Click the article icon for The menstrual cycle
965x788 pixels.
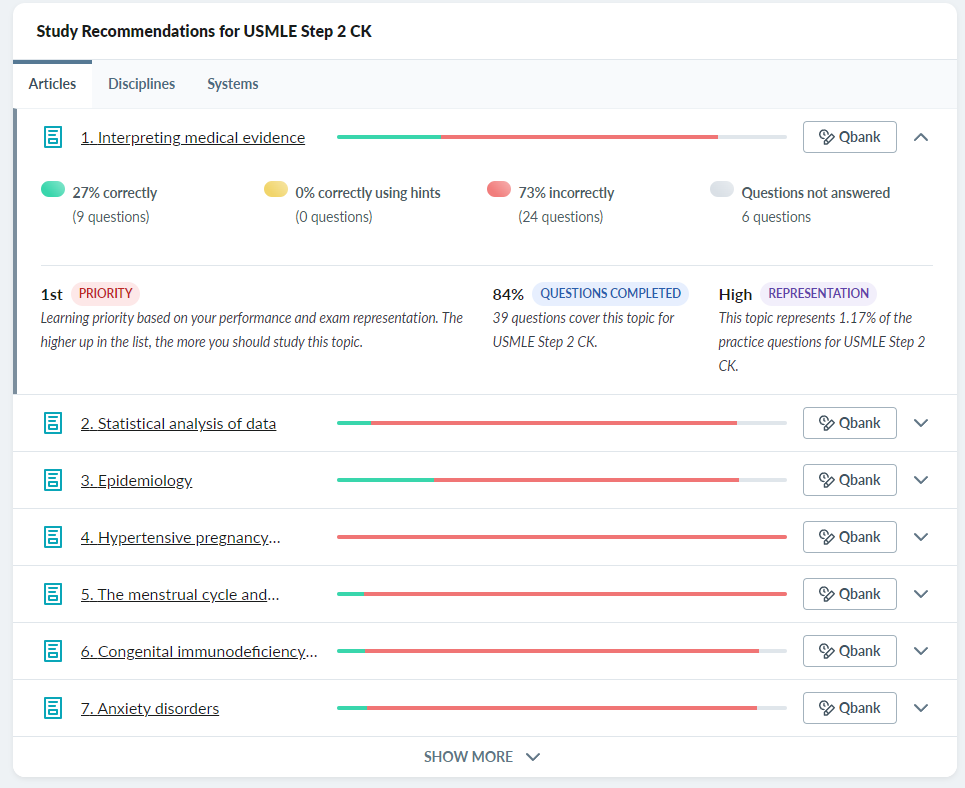[54, 594]
